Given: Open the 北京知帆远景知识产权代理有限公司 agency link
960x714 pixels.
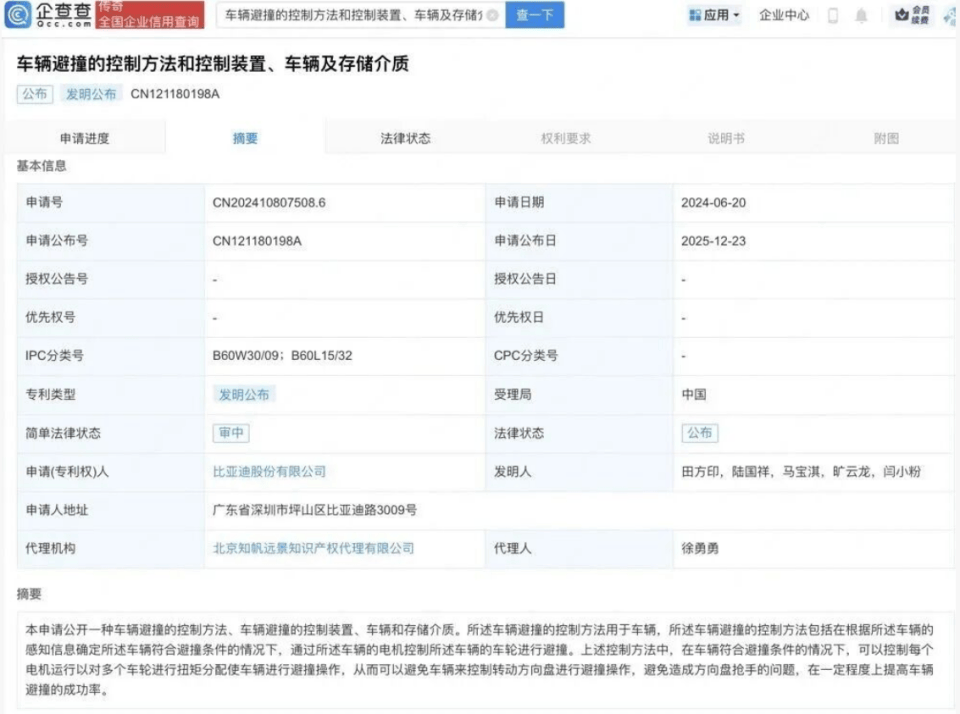Looking at the screenshot, I should point(311,548).
